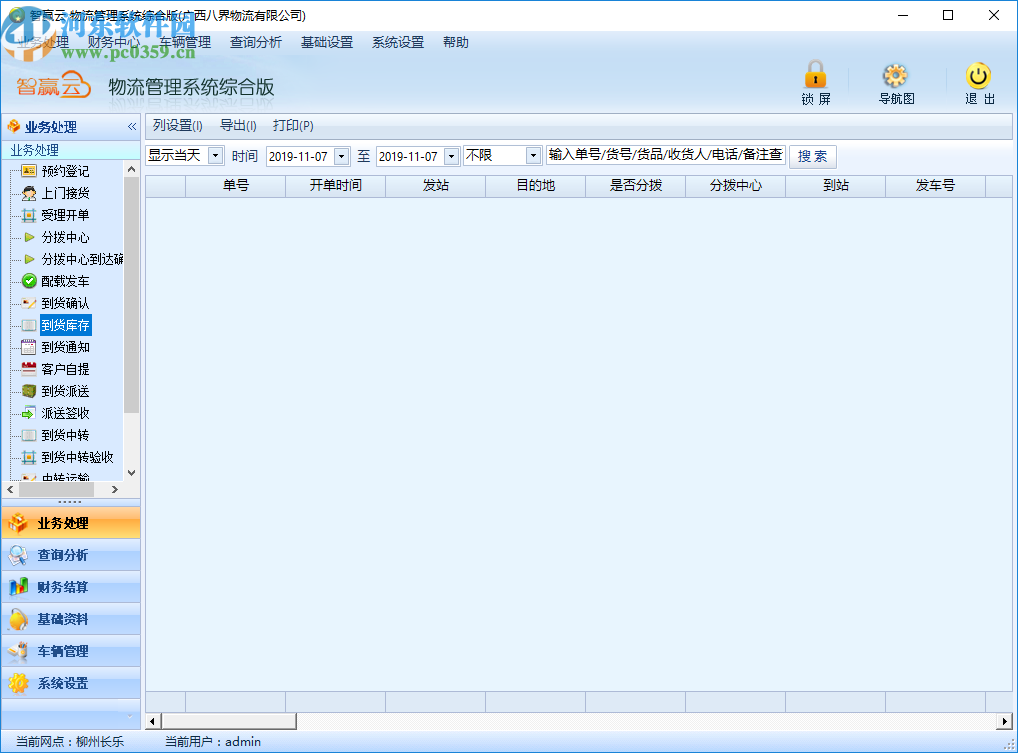The width and height of the screenshot is (1018, 753).
Task: Click 列设置(I) toolbar button
Action: (x=178, y=125)
